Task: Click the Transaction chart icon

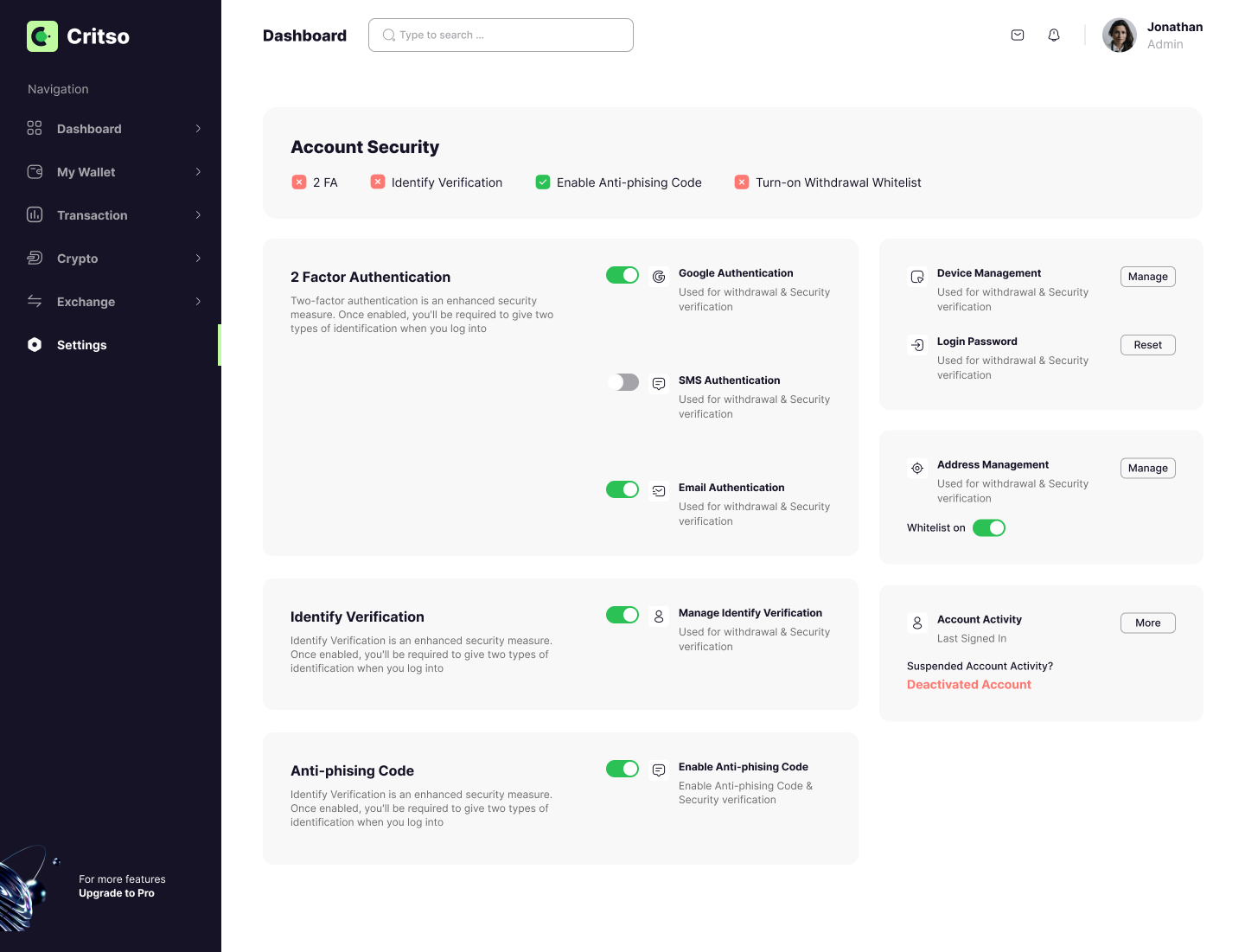Action: click(35, 214)
